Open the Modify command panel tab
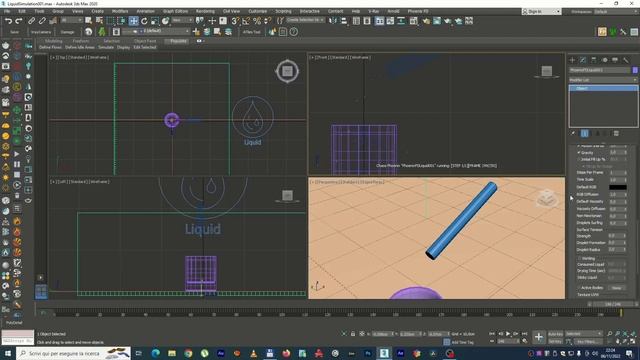 [x=583, y=60]
